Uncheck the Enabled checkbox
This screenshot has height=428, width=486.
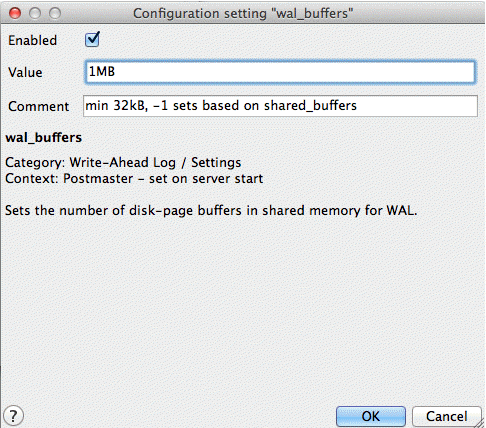click(92, 40)
